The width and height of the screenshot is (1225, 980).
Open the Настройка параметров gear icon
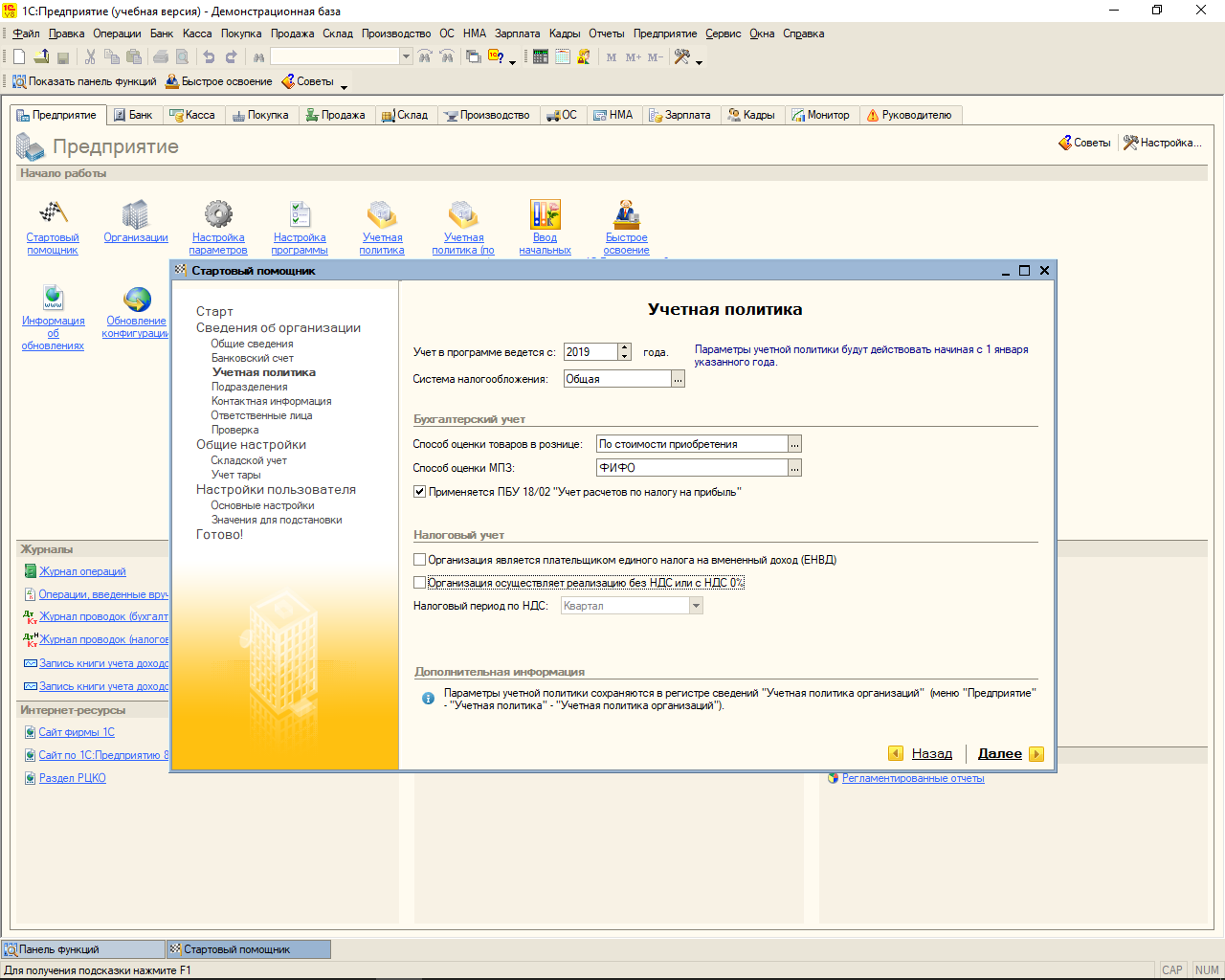pyautogui.click(x=218, y=213)
